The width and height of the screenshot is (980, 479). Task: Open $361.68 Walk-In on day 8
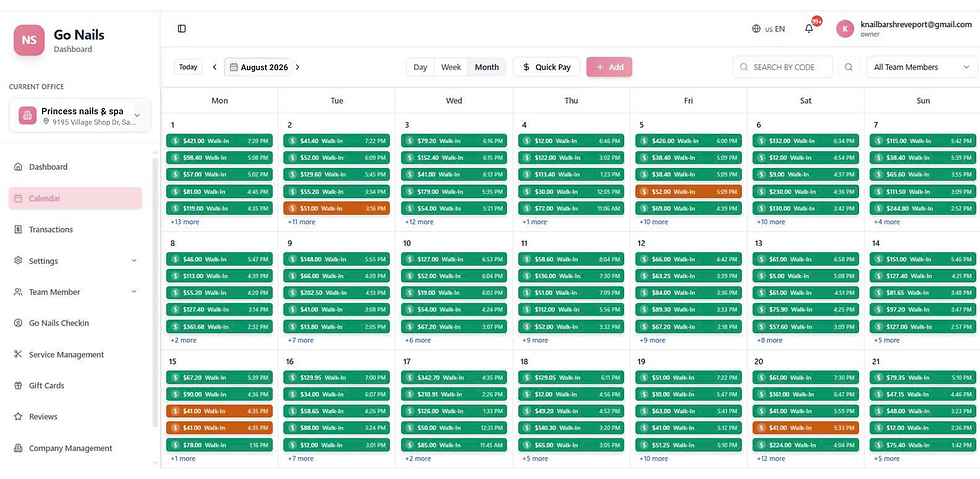coord(219,327)
